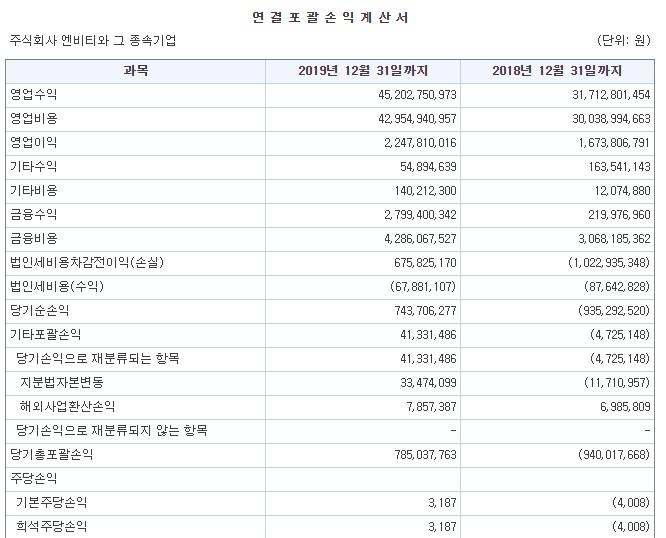Click value 163,541,143
Screen dimensions: 666x538
coord(619,166)
